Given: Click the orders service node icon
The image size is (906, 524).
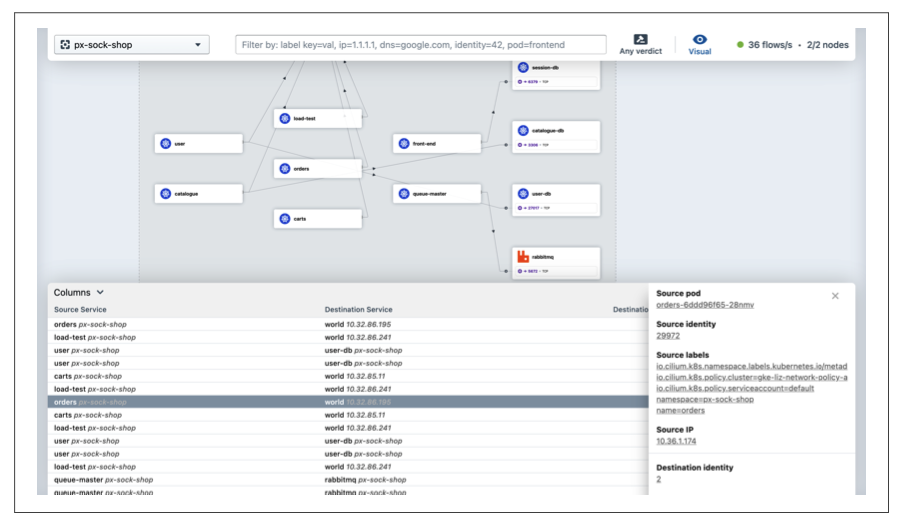Looking at the screenshot, I should coord(285,169).
